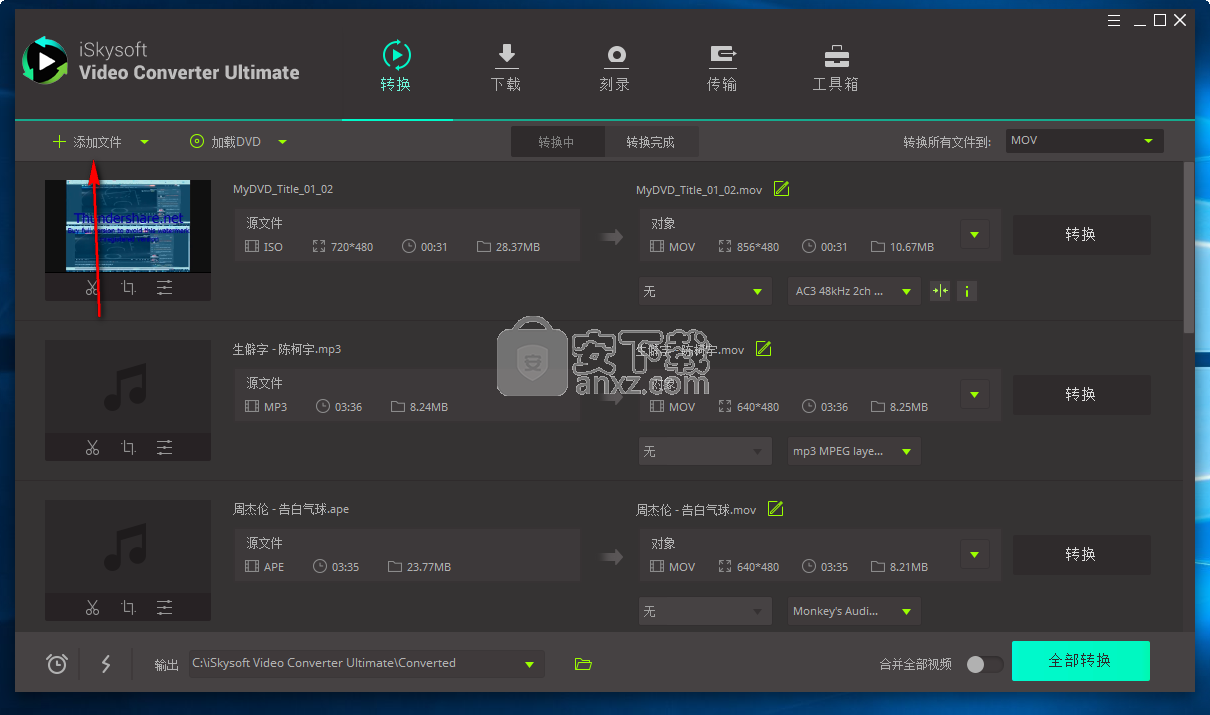Show the 转换完成 finished list
1210x715 pixels.
(x=651, y=142)
